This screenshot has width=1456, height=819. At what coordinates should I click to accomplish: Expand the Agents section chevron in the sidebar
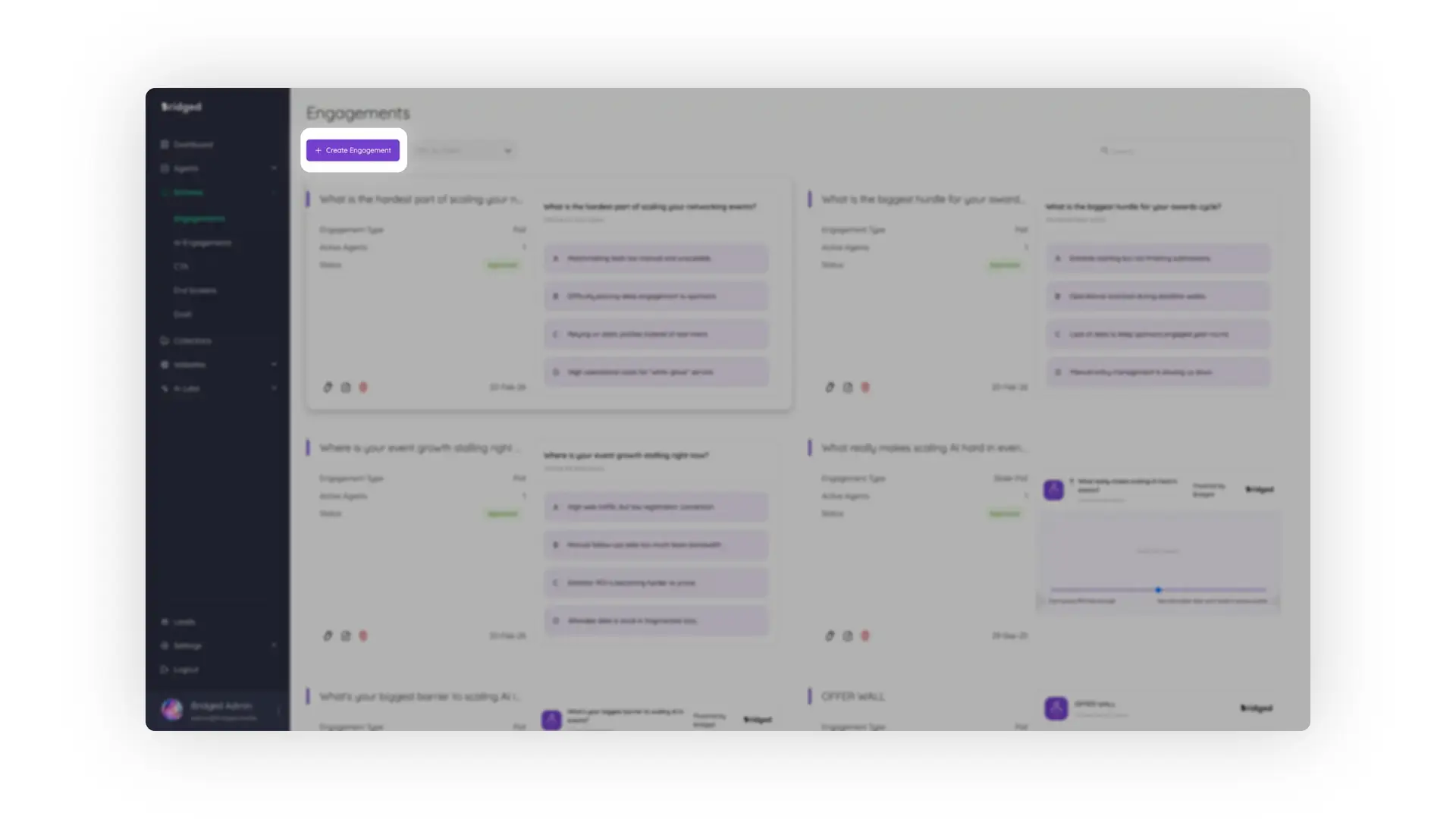[274, 168]
